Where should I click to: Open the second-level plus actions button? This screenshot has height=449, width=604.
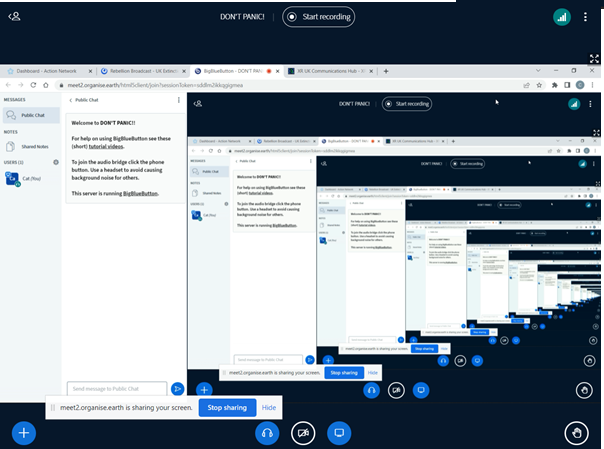(204, 390)
